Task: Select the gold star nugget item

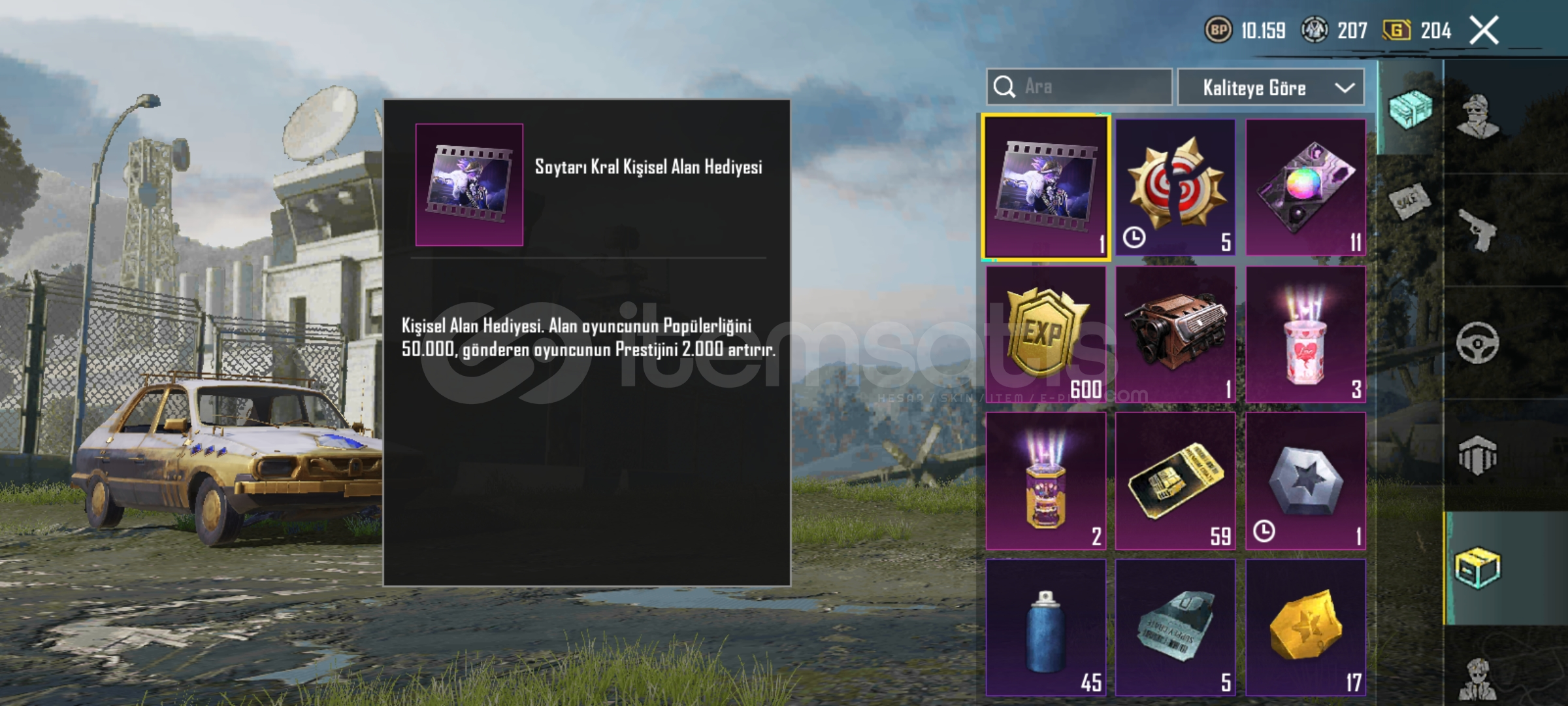Action: point(1305,627)
